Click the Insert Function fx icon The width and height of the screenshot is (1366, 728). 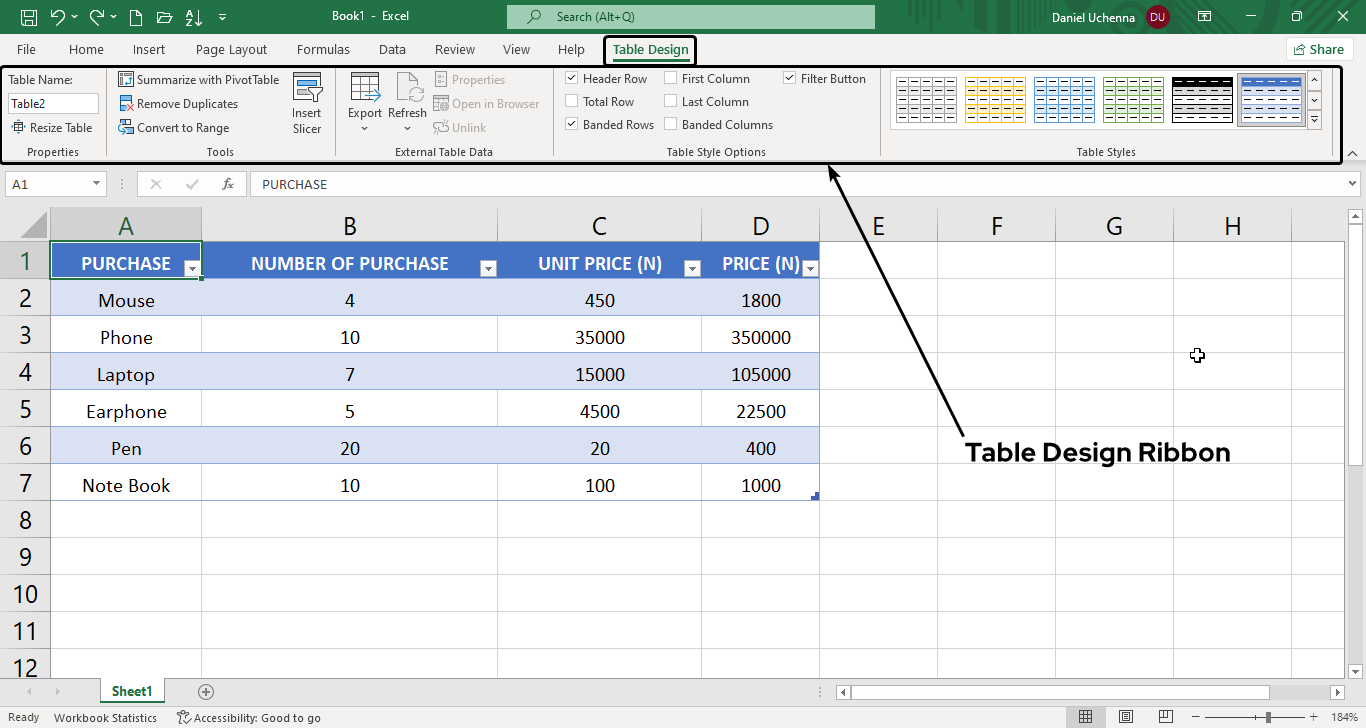pos(227,184)
